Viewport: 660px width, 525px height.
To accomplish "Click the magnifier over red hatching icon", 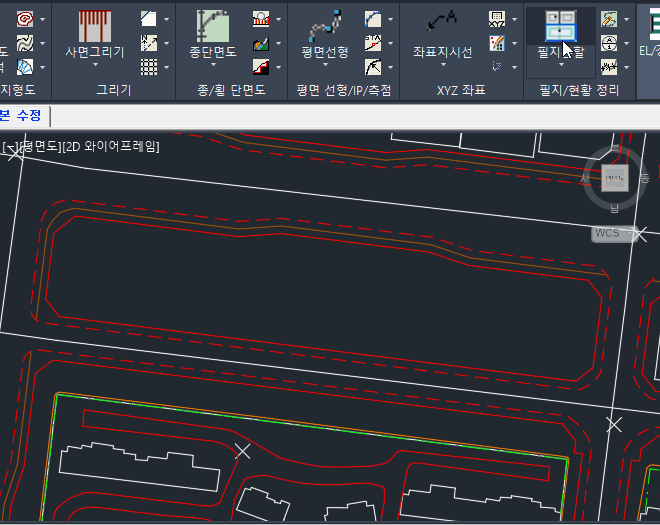I will [261, 19].
